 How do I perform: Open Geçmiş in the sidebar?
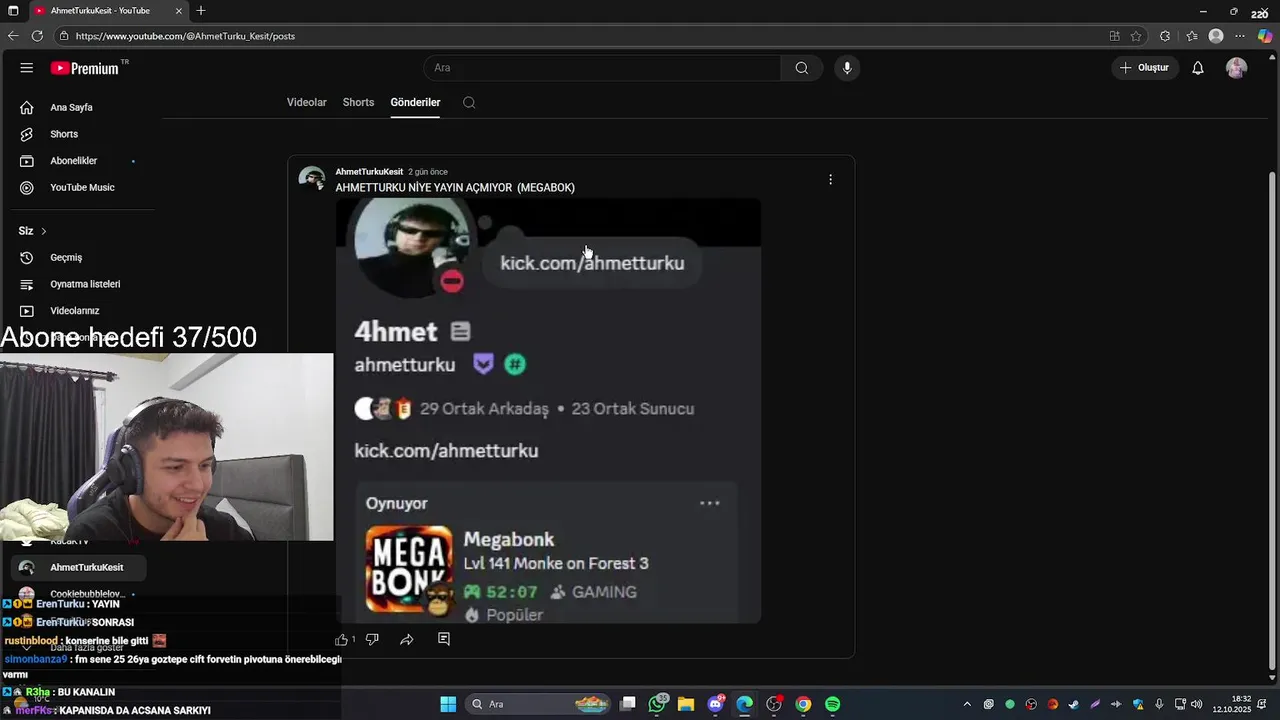(80, 258)
